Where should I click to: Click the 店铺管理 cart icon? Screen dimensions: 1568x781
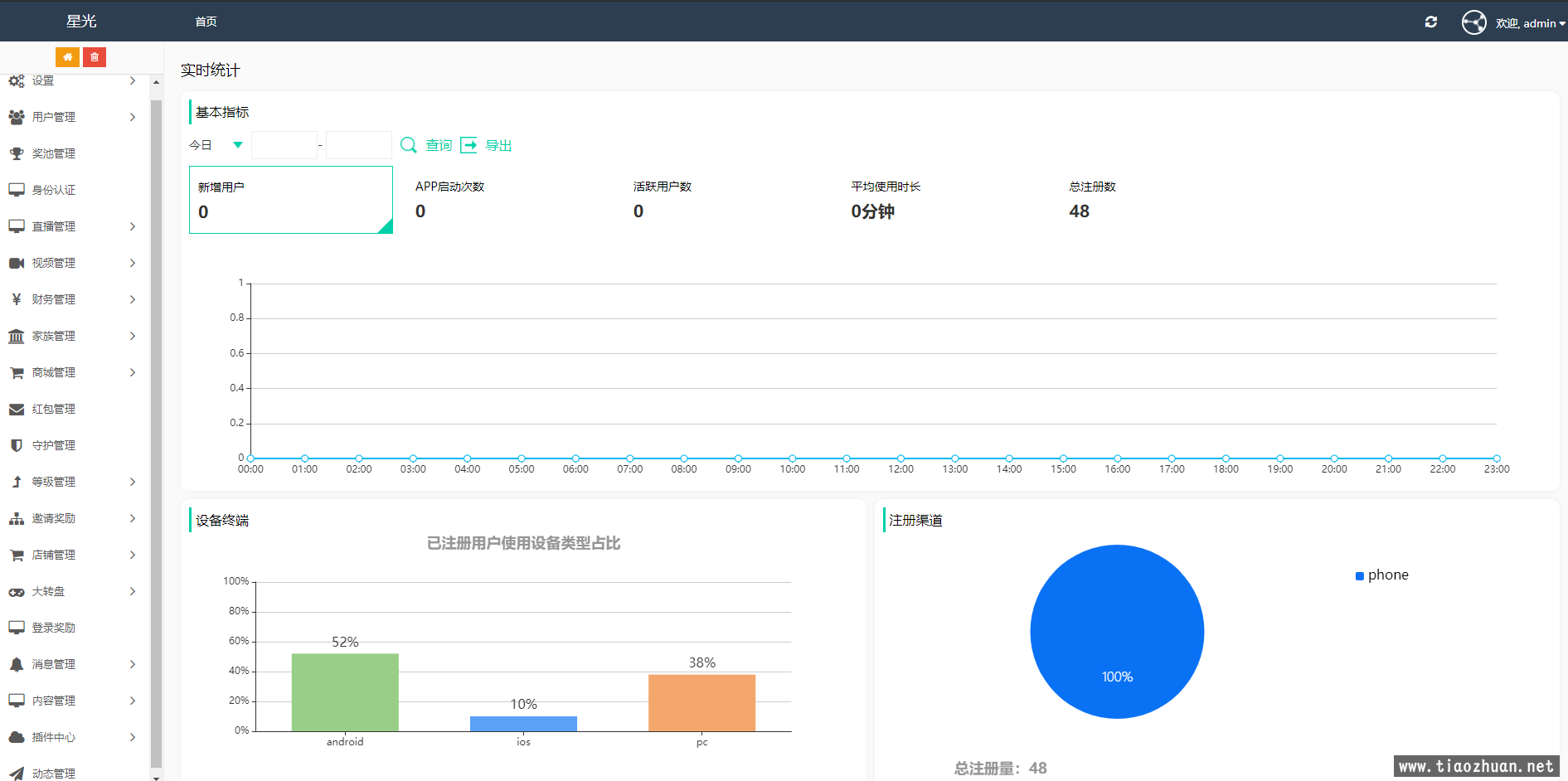[x=17, y=555]
